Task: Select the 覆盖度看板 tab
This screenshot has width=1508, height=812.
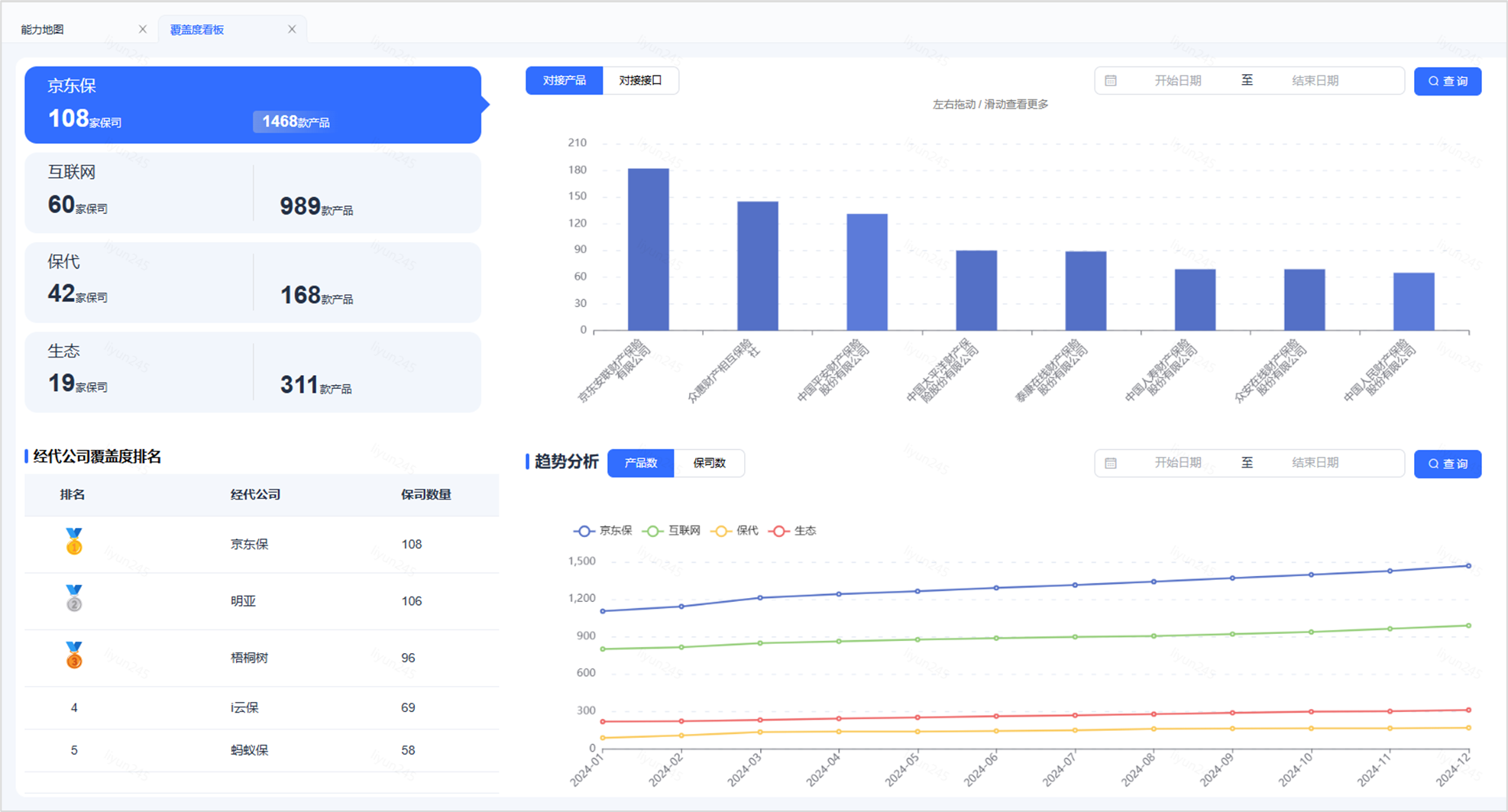Action: pyautogui.click(x=197, y=30)
